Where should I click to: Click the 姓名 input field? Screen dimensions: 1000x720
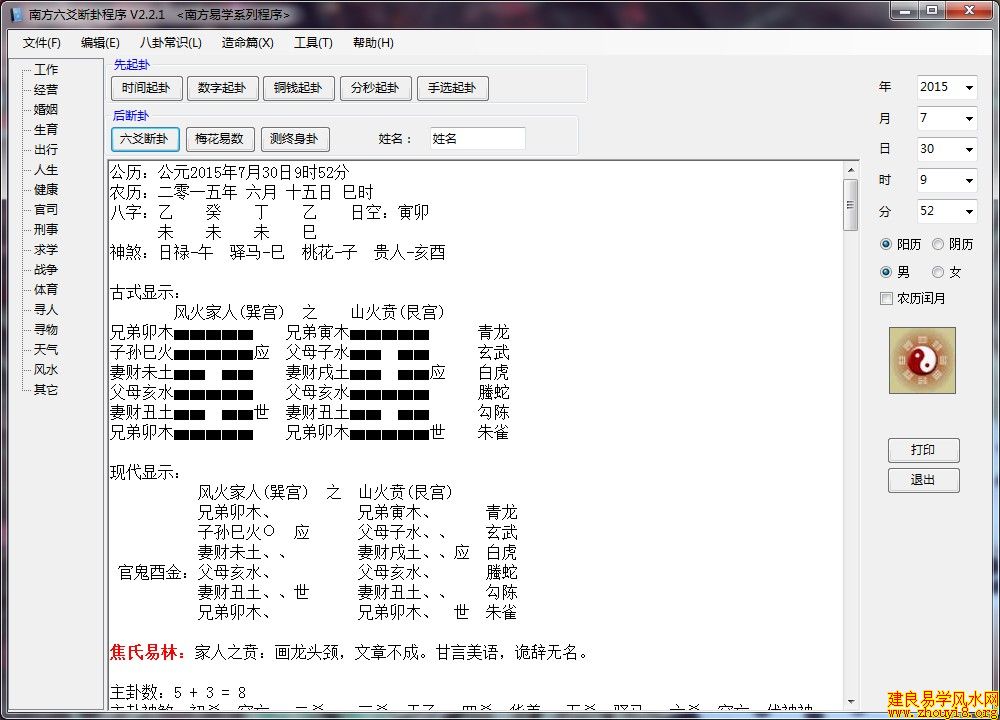[478, 138]
